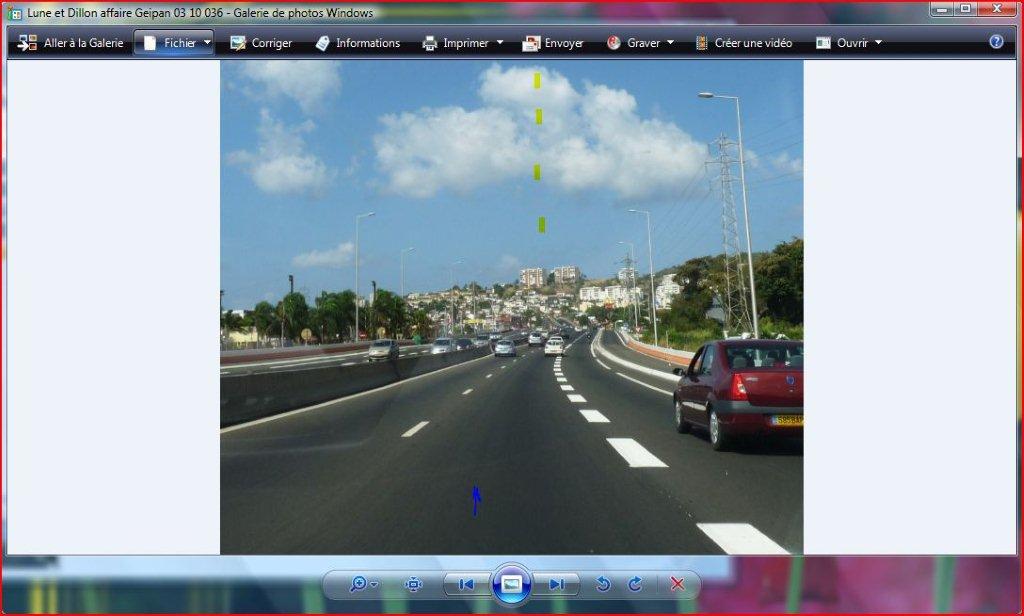Click Créer une vidéo
This screenshot has width=1024, height=616.
coord(743,43)
